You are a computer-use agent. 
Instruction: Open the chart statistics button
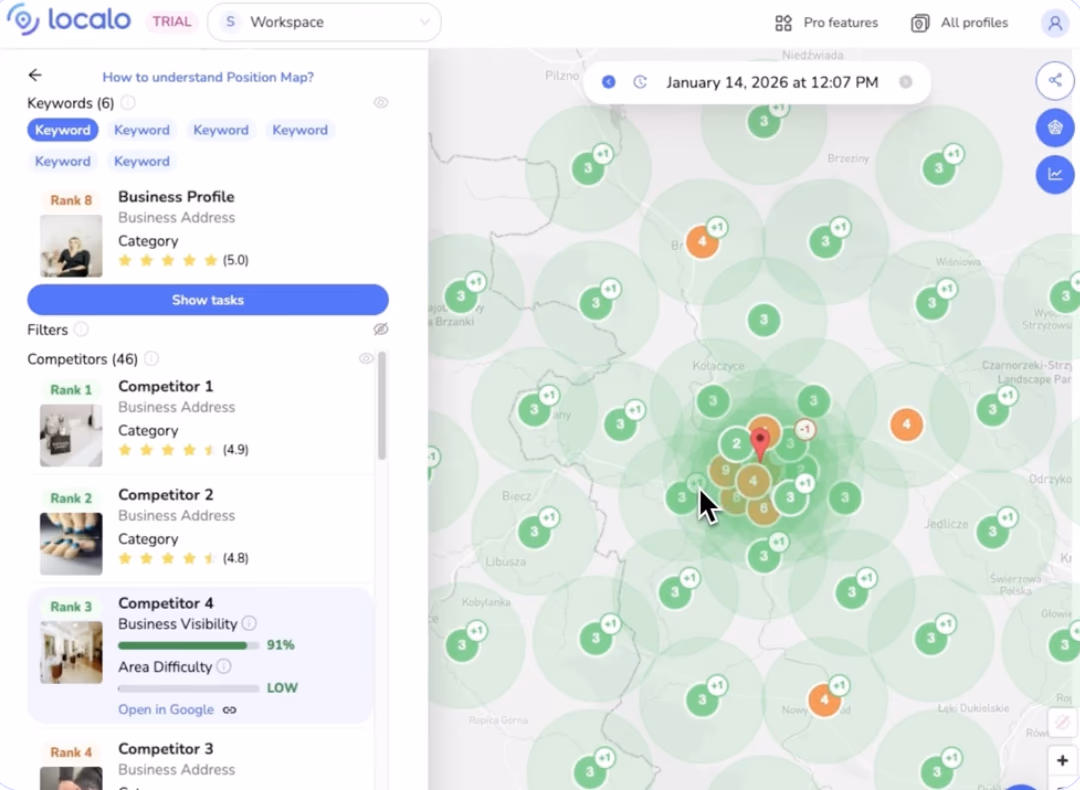pyautogui.click(x=1055, y=174)
